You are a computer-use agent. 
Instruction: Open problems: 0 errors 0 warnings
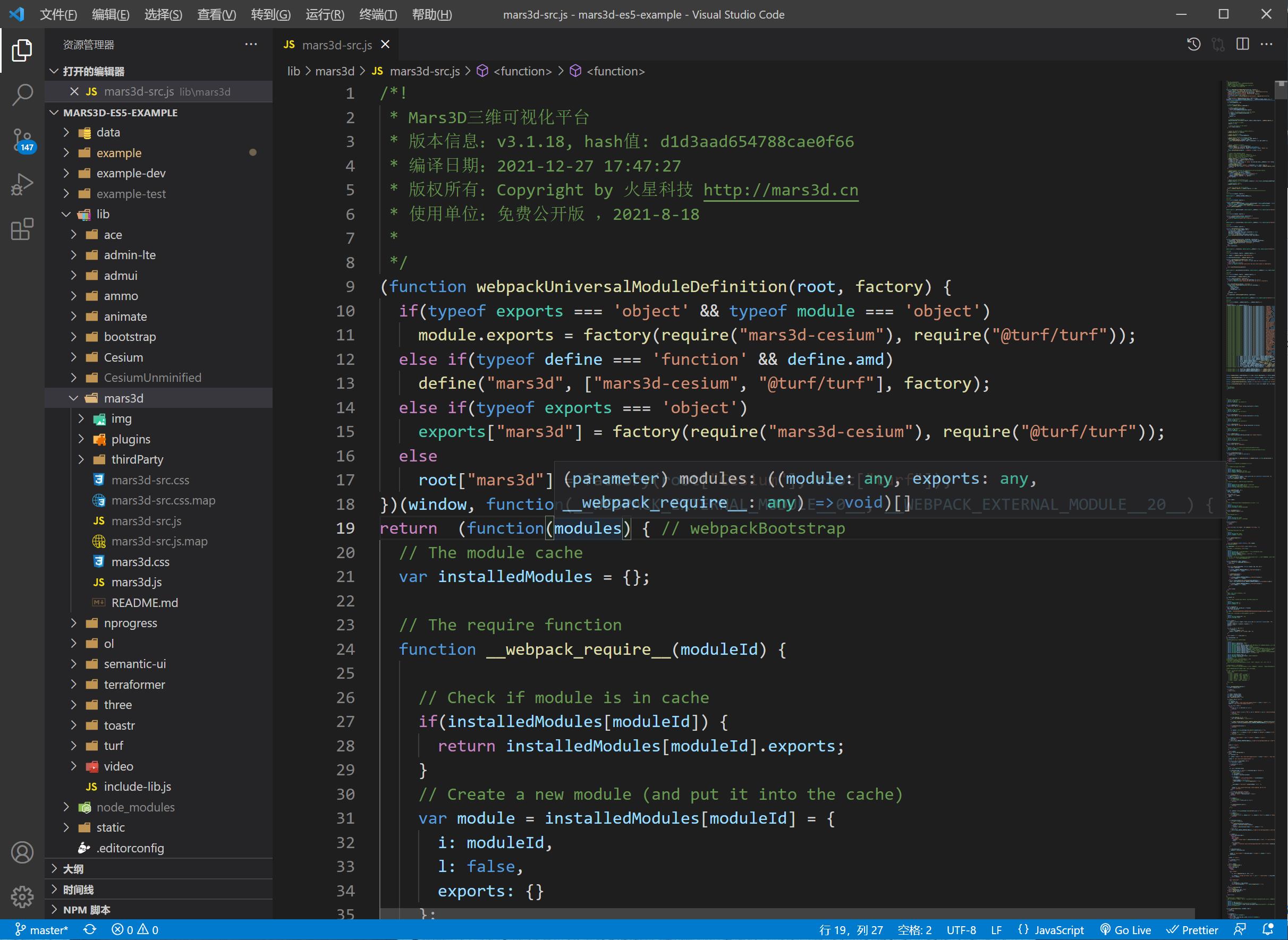click(x=135, y=930)
